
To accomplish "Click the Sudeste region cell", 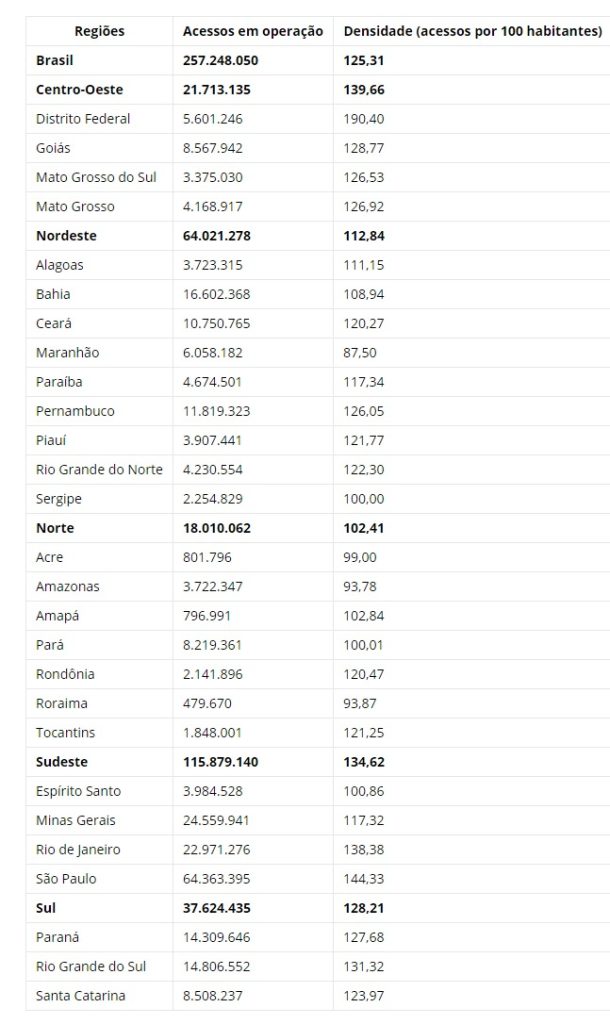I will 64,762.
